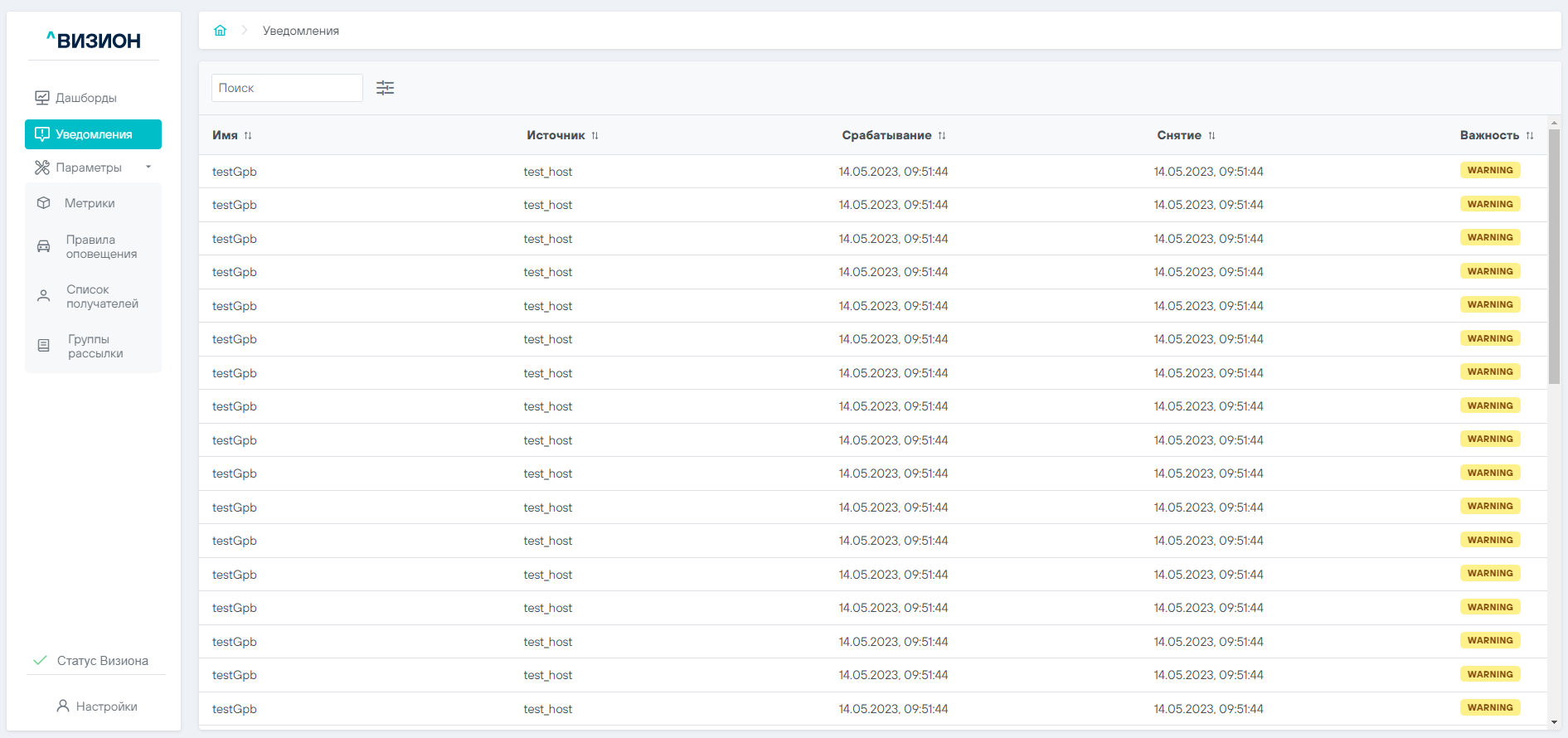Toggle sort order on Источник column
This screenshot has width=1568, height=738.
click(x=595, y=136)
